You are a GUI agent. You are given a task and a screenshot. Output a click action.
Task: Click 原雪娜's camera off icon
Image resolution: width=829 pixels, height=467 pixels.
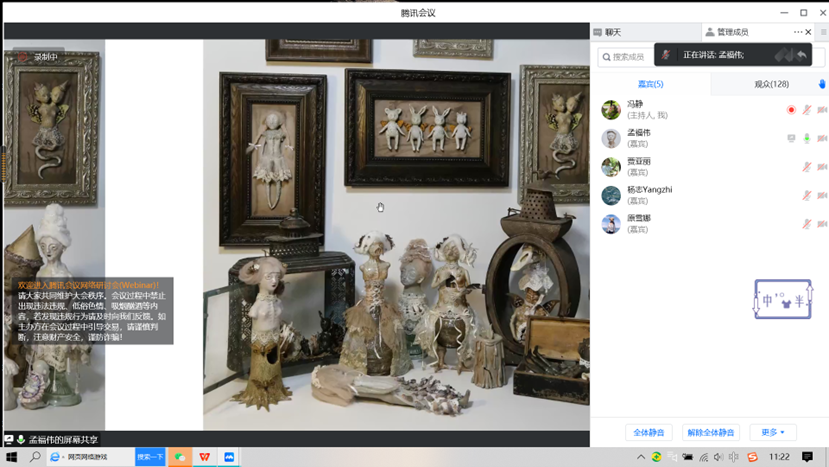[822, 224]
